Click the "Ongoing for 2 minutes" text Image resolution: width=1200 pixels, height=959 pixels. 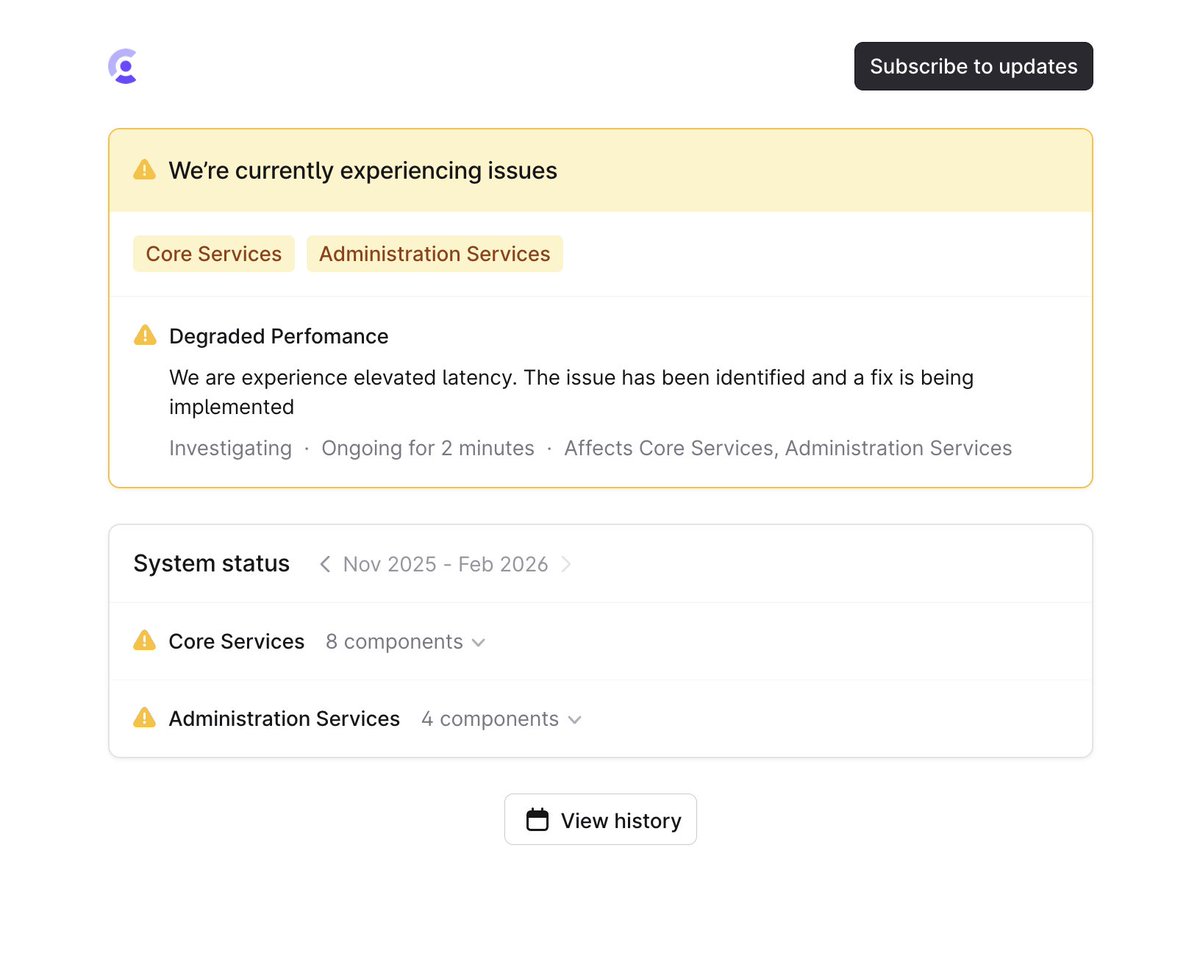point(428,448)
